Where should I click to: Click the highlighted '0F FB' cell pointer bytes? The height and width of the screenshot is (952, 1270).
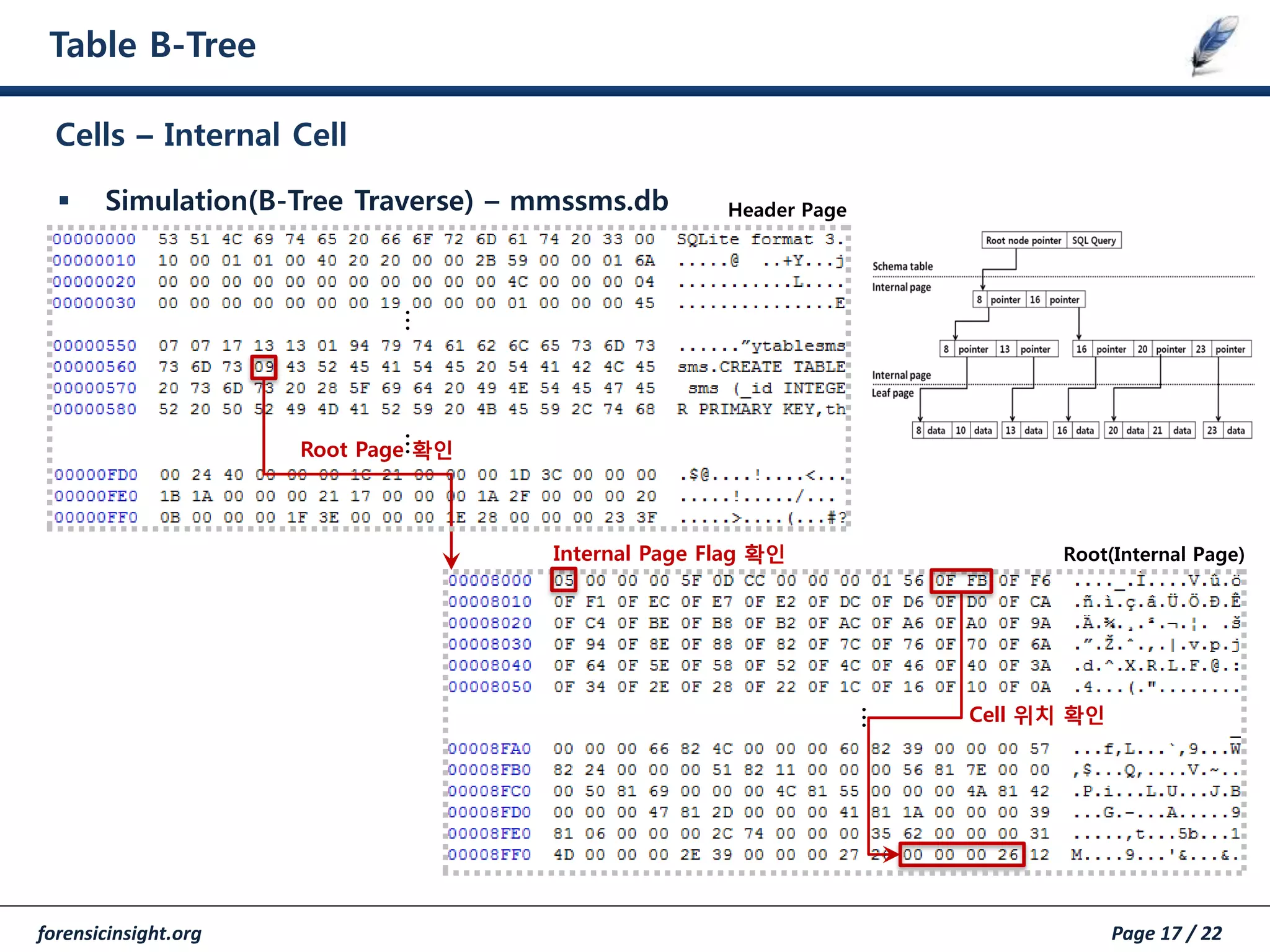[x=961, y=581]
